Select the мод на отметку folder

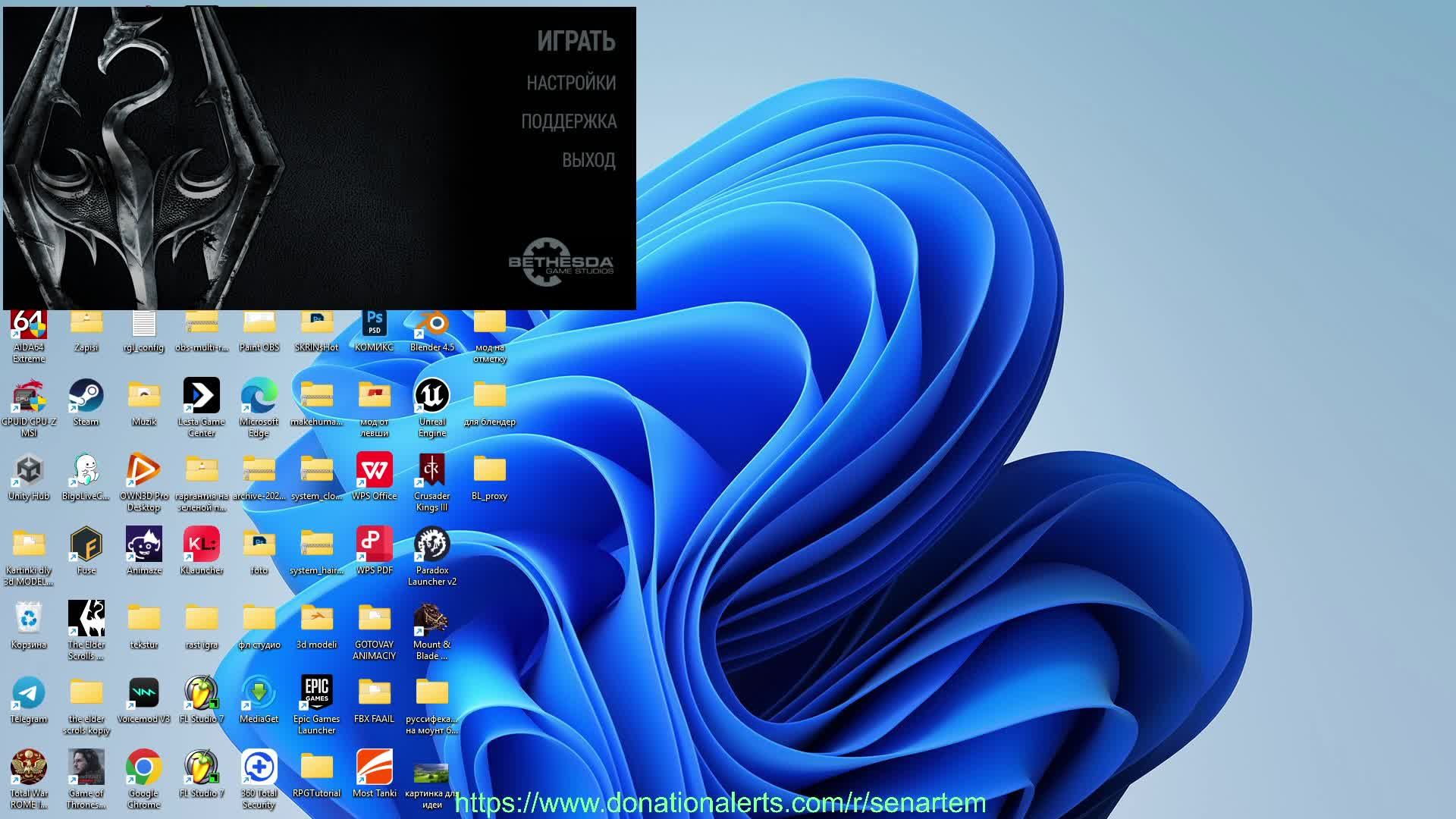tap(490, 337)
